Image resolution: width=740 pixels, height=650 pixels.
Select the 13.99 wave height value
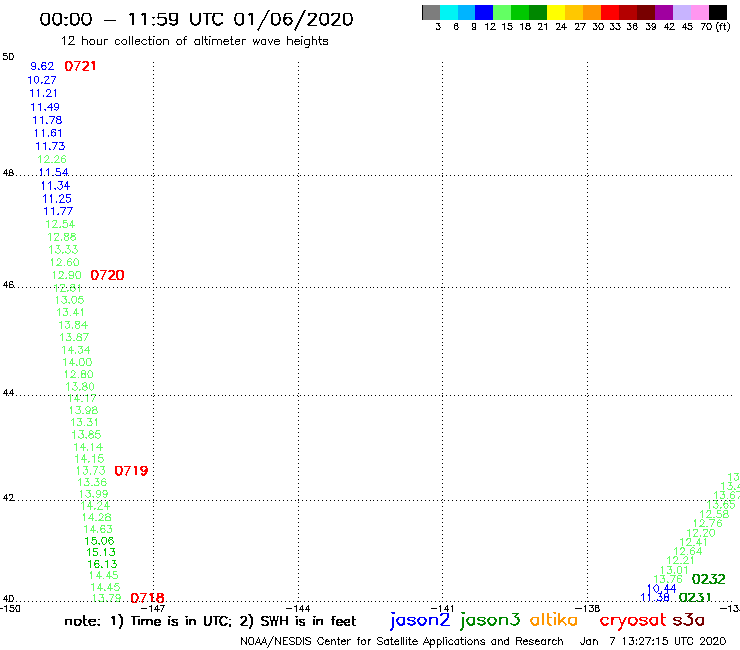93,494
